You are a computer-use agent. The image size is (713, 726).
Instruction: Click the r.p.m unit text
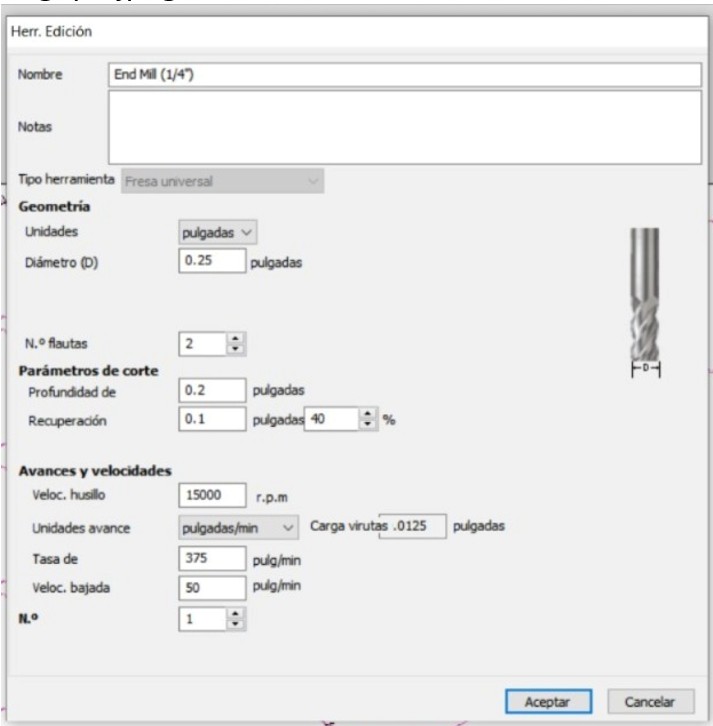tap(272, 498)
